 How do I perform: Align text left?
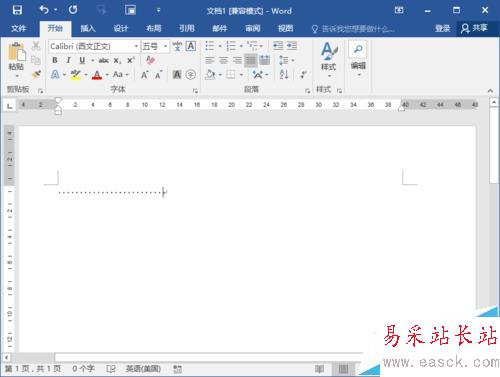click(209, 60)
